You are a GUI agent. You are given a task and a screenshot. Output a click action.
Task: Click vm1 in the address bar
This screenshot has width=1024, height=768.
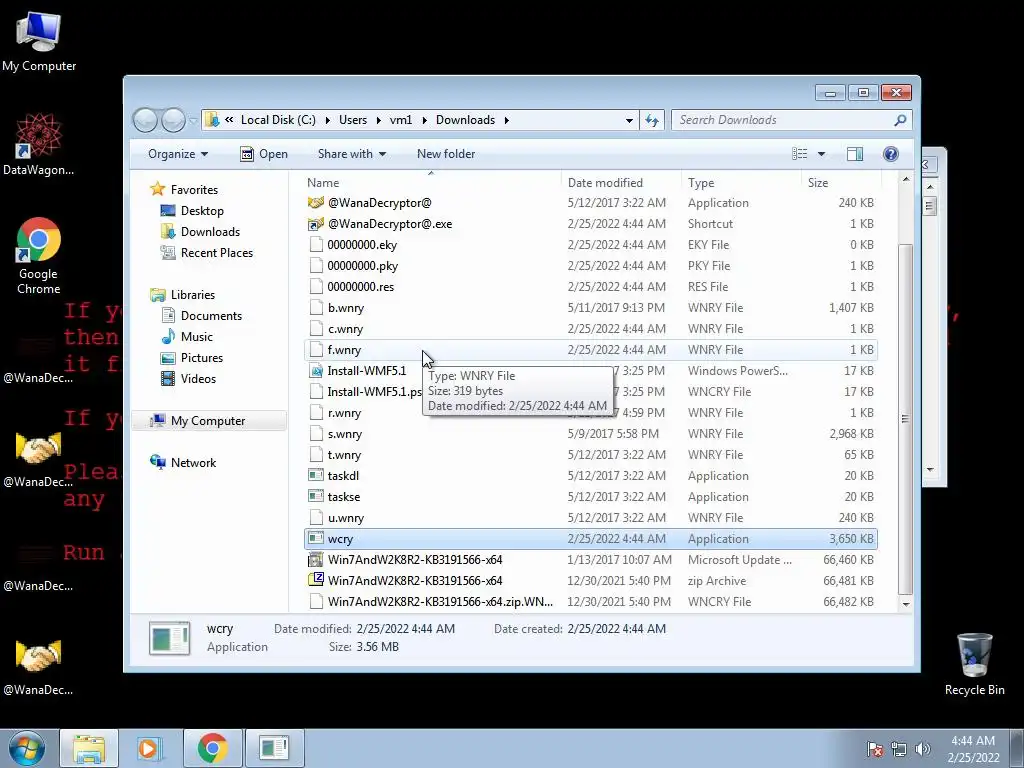pyautogui.click(x=401, y=120)
